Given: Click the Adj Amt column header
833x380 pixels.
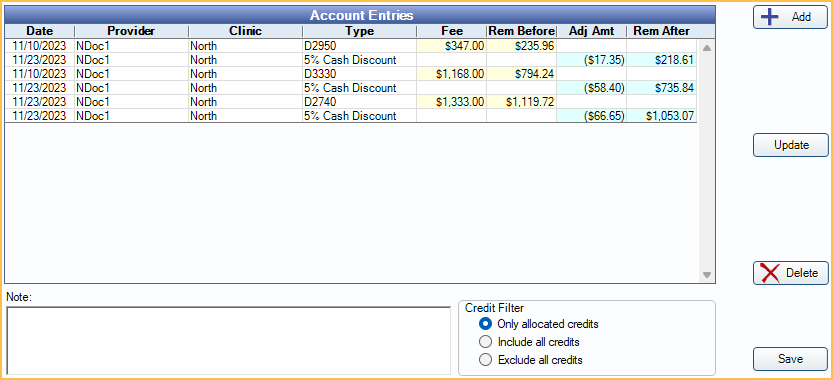Looking at the screenshot, I should [x=591, y=31].
